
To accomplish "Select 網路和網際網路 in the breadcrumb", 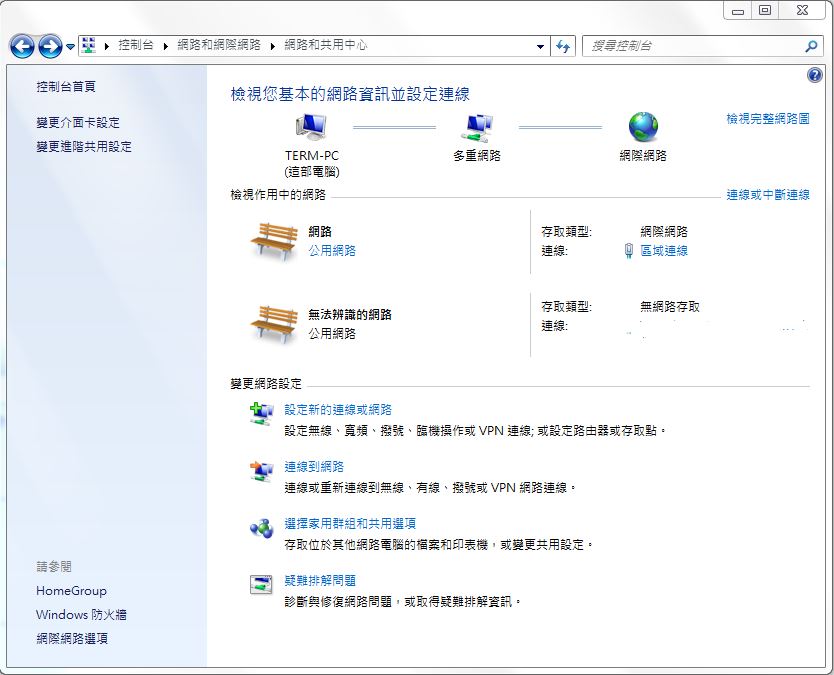I will [218, 46].
